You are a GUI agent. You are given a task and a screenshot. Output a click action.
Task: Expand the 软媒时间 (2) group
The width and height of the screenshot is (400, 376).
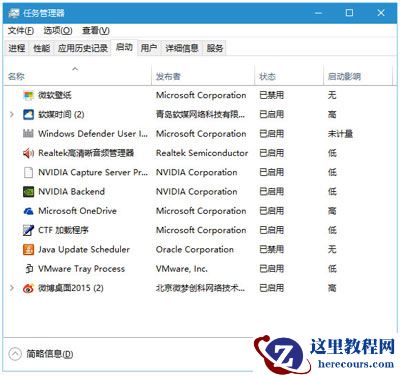tap(12, 115)
